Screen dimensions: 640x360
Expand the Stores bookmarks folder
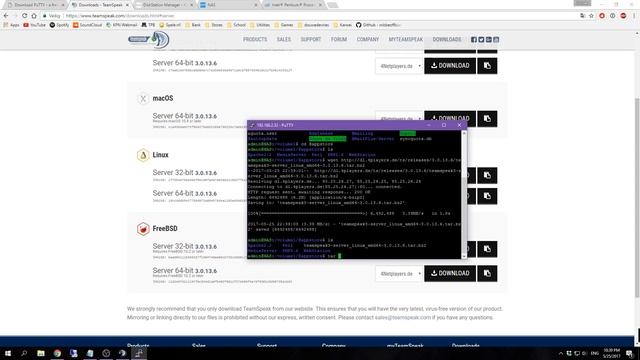213,25
